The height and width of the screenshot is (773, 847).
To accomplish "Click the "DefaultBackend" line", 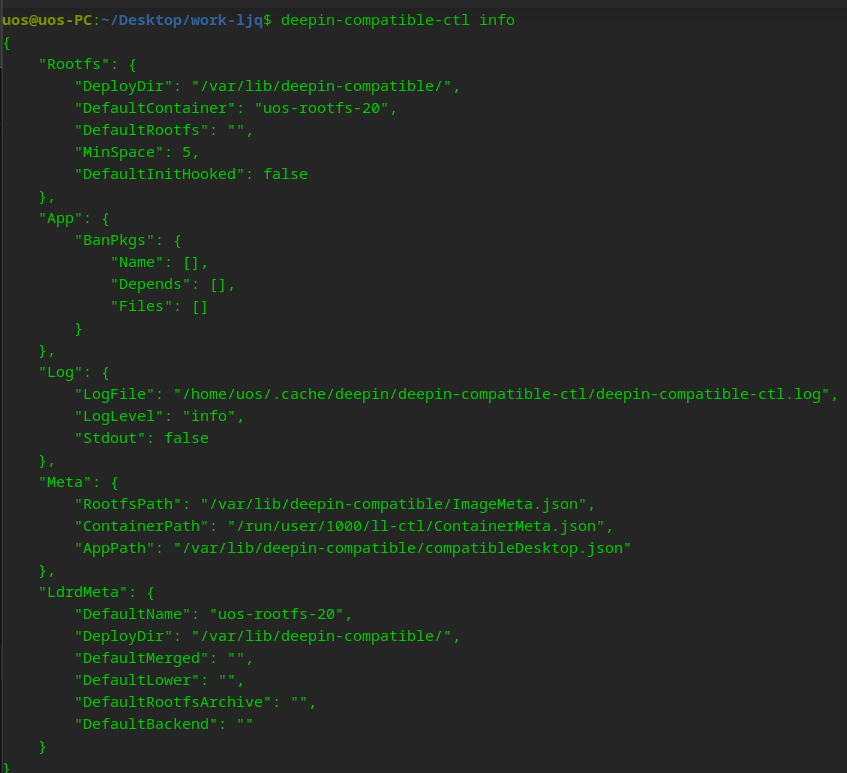I will pos(164,724).
